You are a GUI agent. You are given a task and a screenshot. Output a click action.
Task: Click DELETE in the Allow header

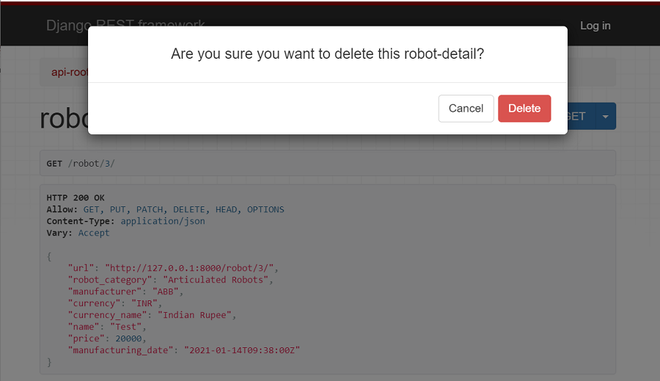click(x=189, y=209)
